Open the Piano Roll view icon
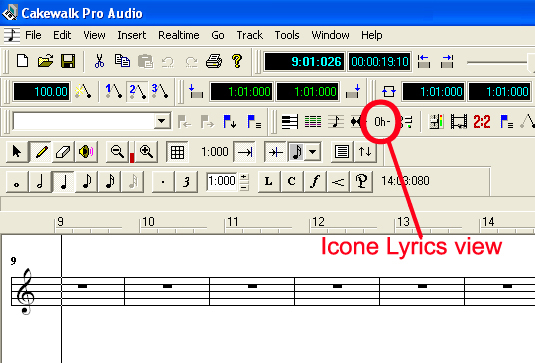Image resolution: width=535 pixels, height=363 pixels. pos(290,122)
